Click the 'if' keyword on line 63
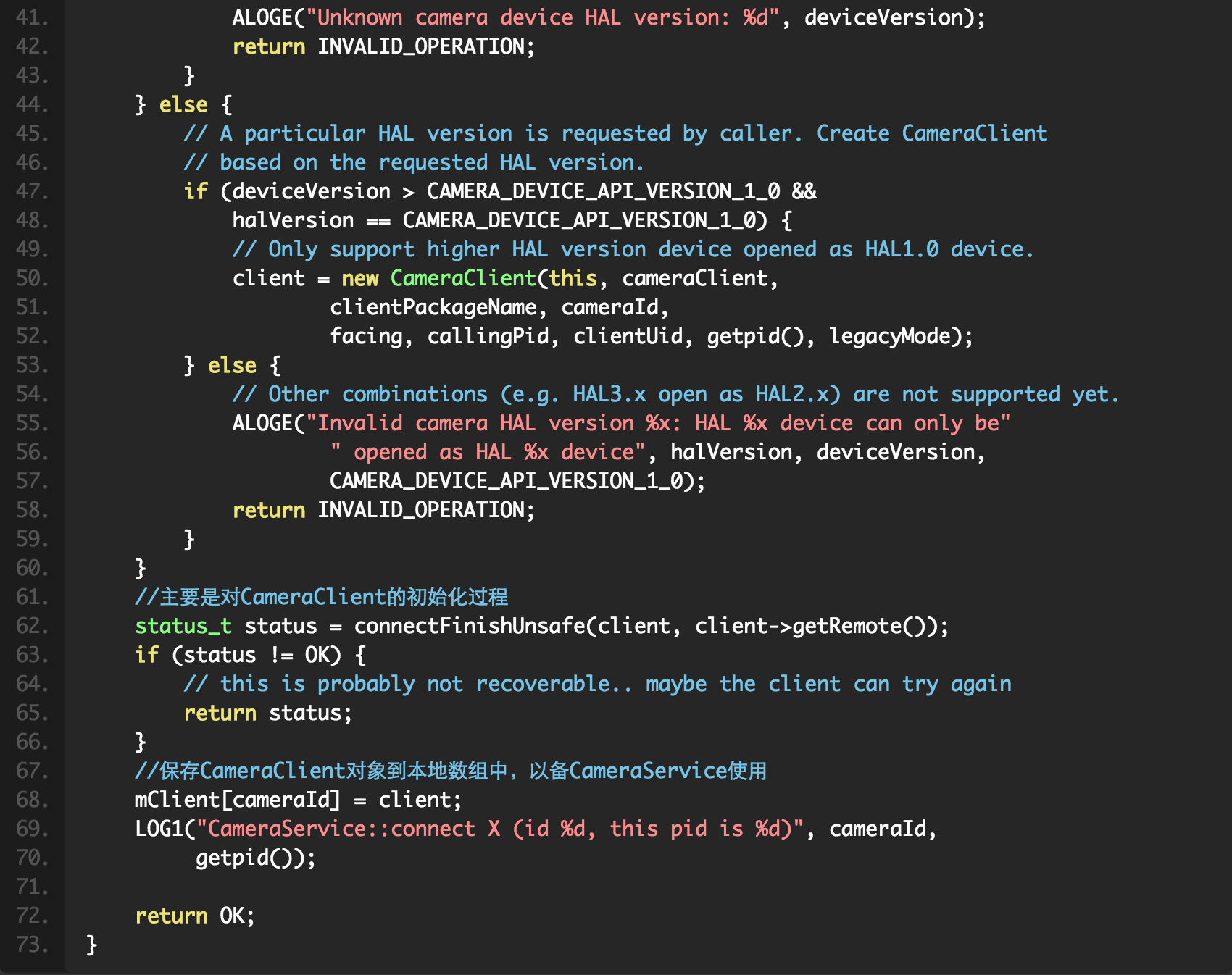The width and height of the screenshot is (1232, 975). pos(147,655)
